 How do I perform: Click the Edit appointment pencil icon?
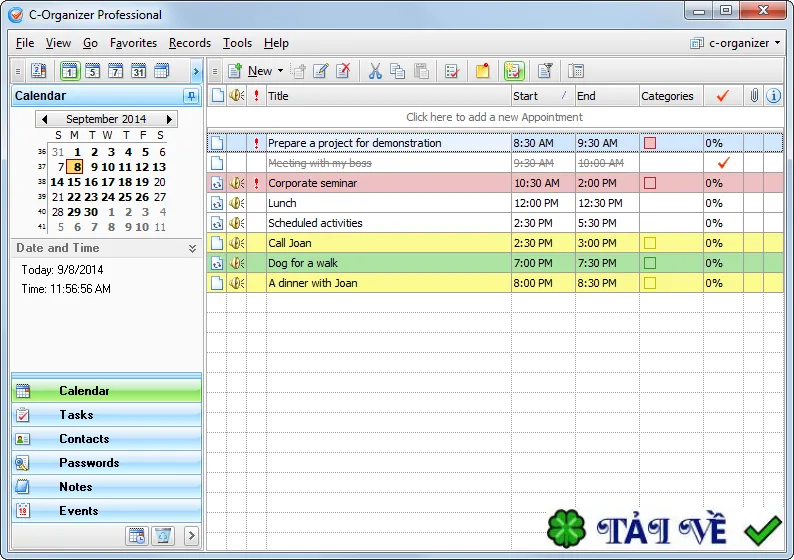321,71
